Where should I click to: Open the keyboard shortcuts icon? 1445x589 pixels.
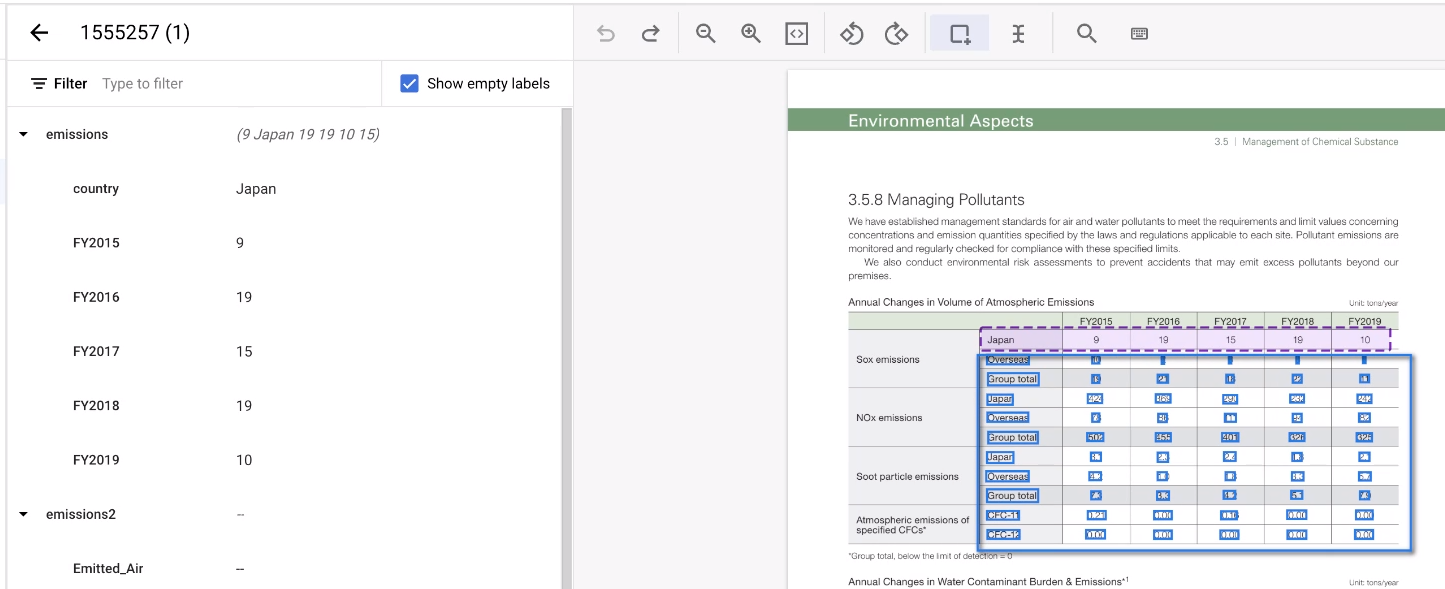pos(1139,34)
